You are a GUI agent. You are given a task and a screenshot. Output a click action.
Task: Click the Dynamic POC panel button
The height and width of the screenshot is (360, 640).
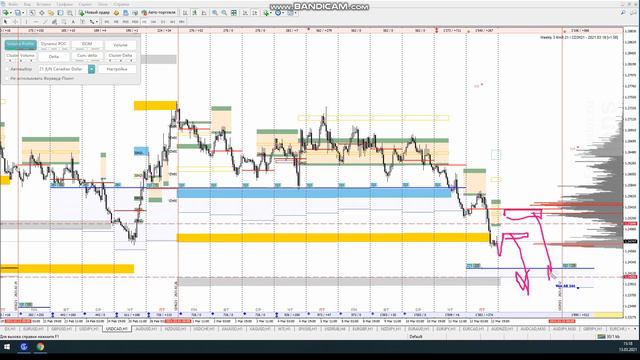pos(53,44)
